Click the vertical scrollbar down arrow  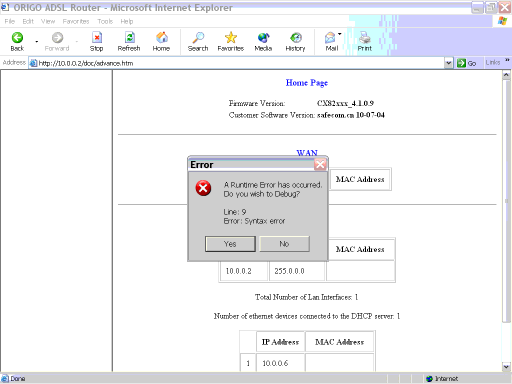[x=506, y=367]
